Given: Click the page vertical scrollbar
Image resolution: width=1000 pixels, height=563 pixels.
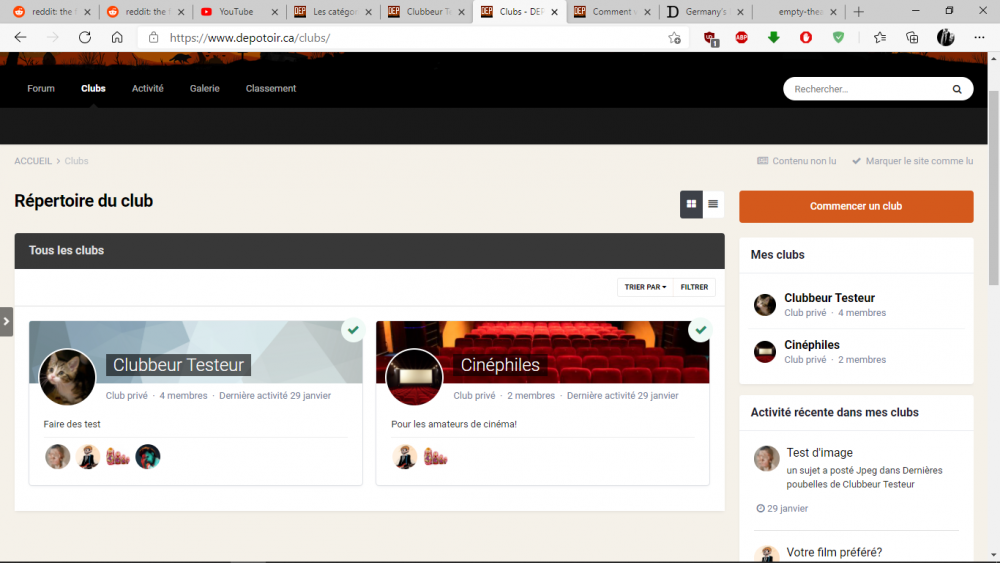Looking at the screenshot, I should tap(993, 300).
